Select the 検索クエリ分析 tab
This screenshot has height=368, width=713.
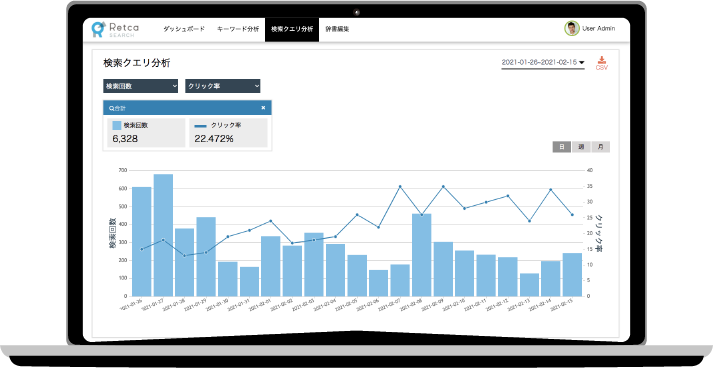click(292, 29)
